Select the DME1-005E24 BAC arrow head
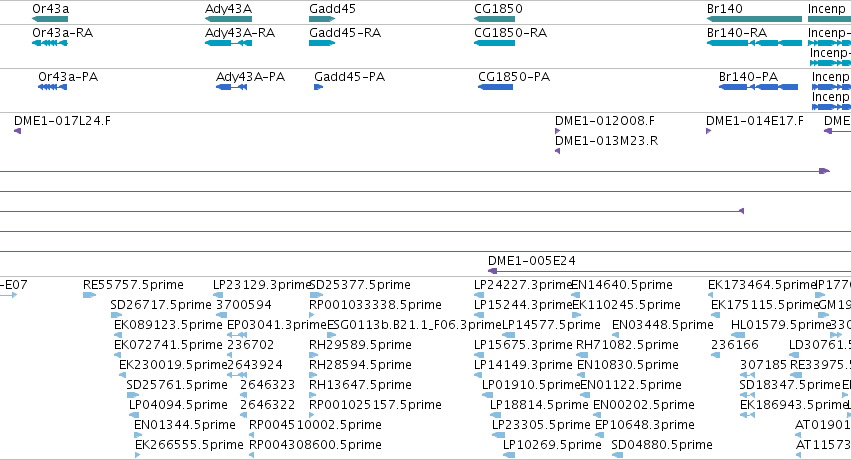This screenshot has width=851, height=460. click(492, 271)
